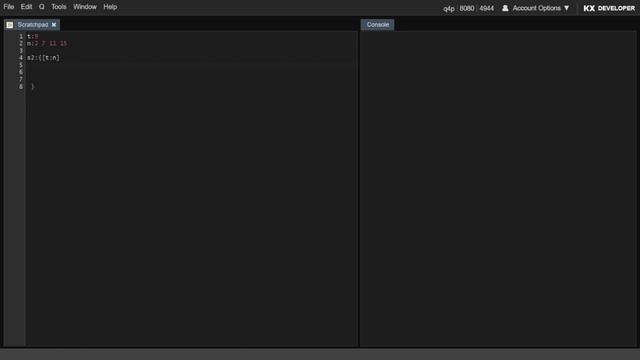Screen dimensions: 640x360
Task: Click the closing brace on line 8
Action: (33, 87)
